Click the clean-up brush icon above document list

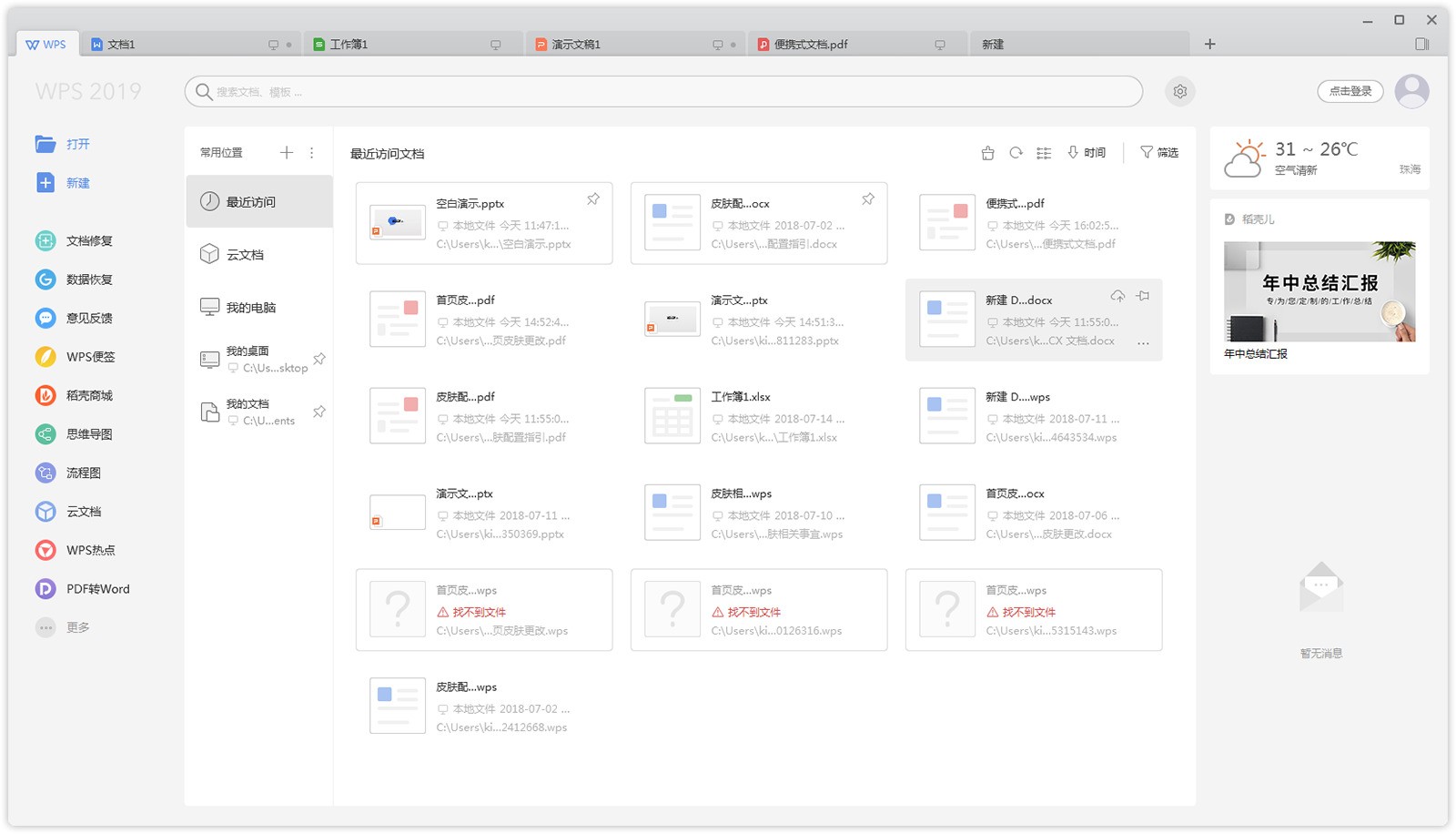pyautogui.click(x=987, y=152)
